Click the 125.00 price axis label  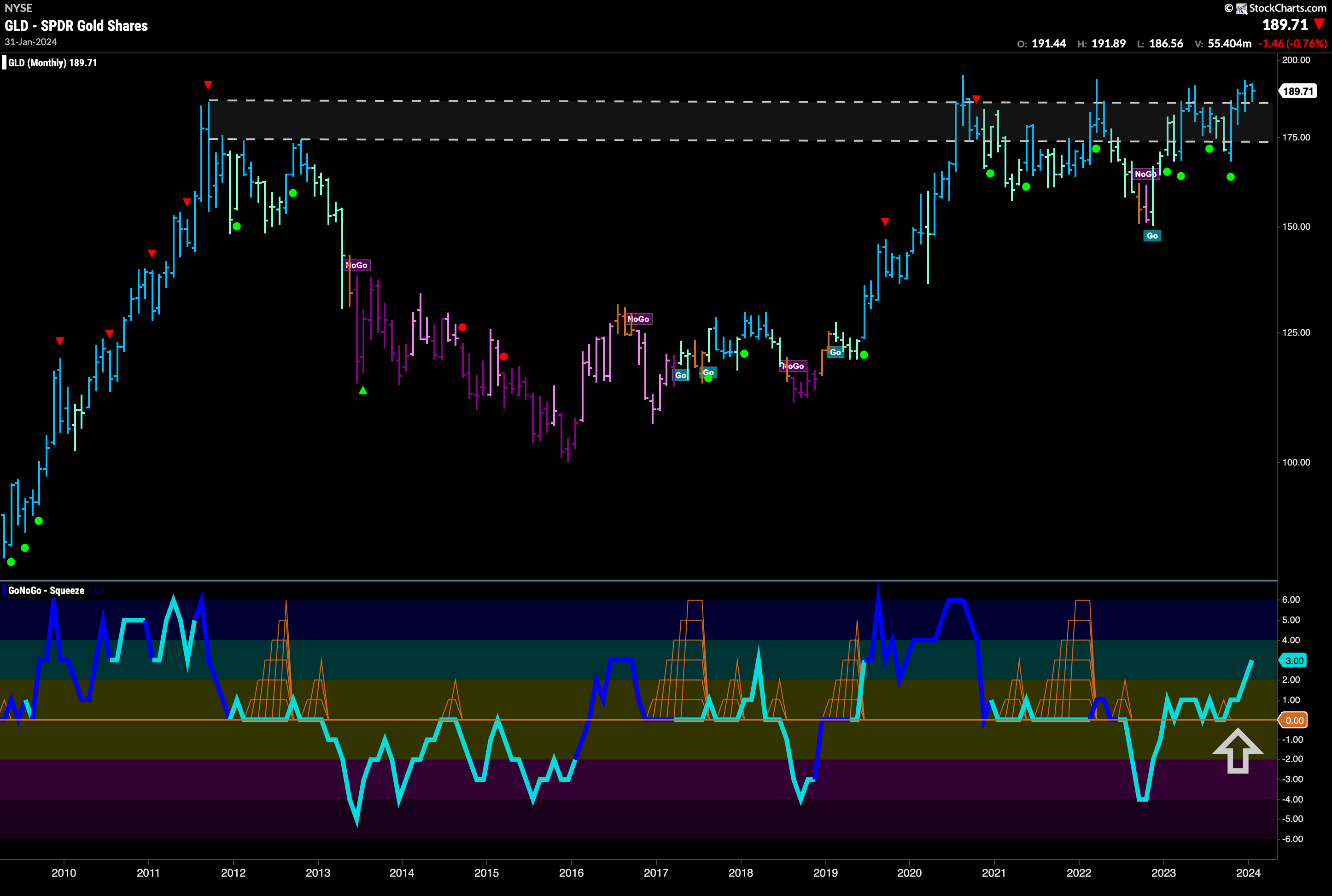(x=1296, y=332)
